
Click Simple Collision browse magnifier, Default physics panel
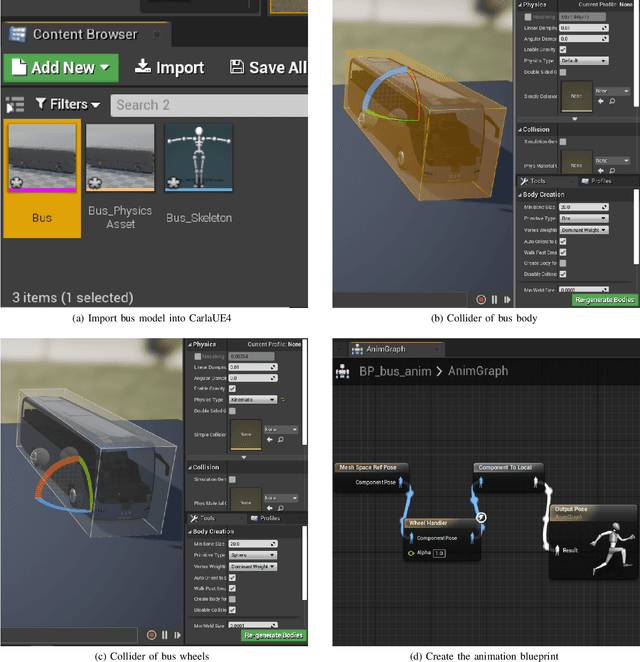(x=612, y=101)
